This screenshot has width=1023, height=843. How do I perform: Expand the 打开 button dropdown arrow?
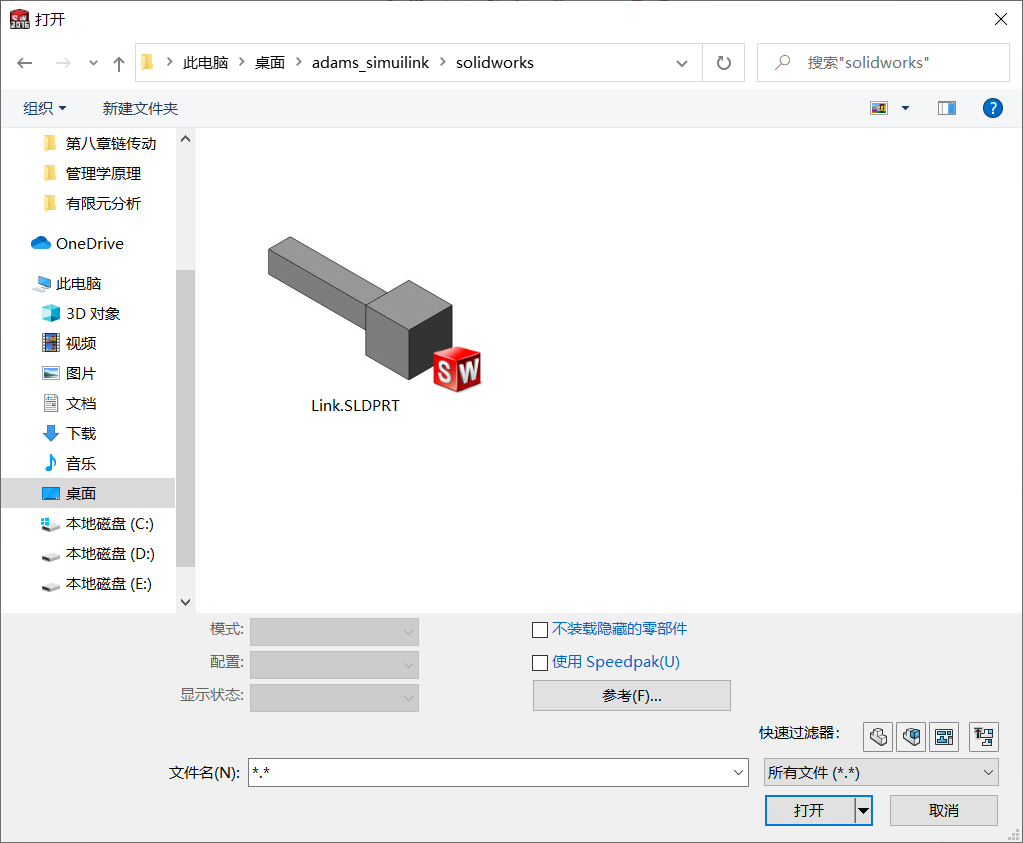pyautogui.click(x=861, y=810)
